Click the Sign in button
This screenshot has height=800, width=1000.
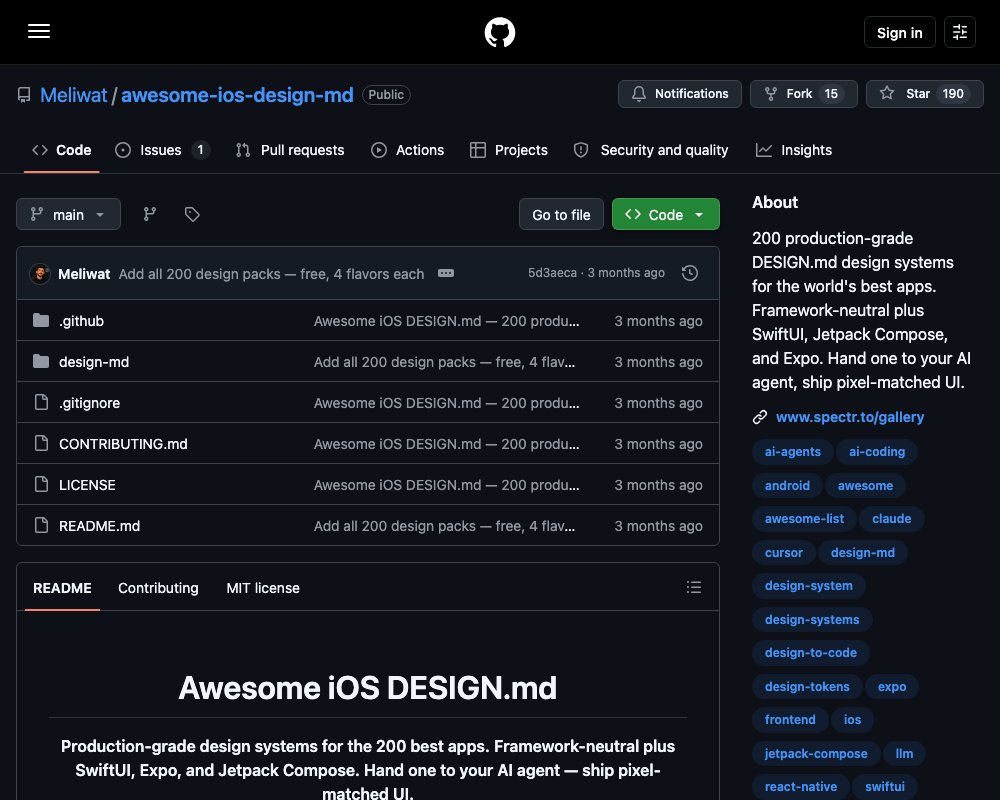click(899, 33)
